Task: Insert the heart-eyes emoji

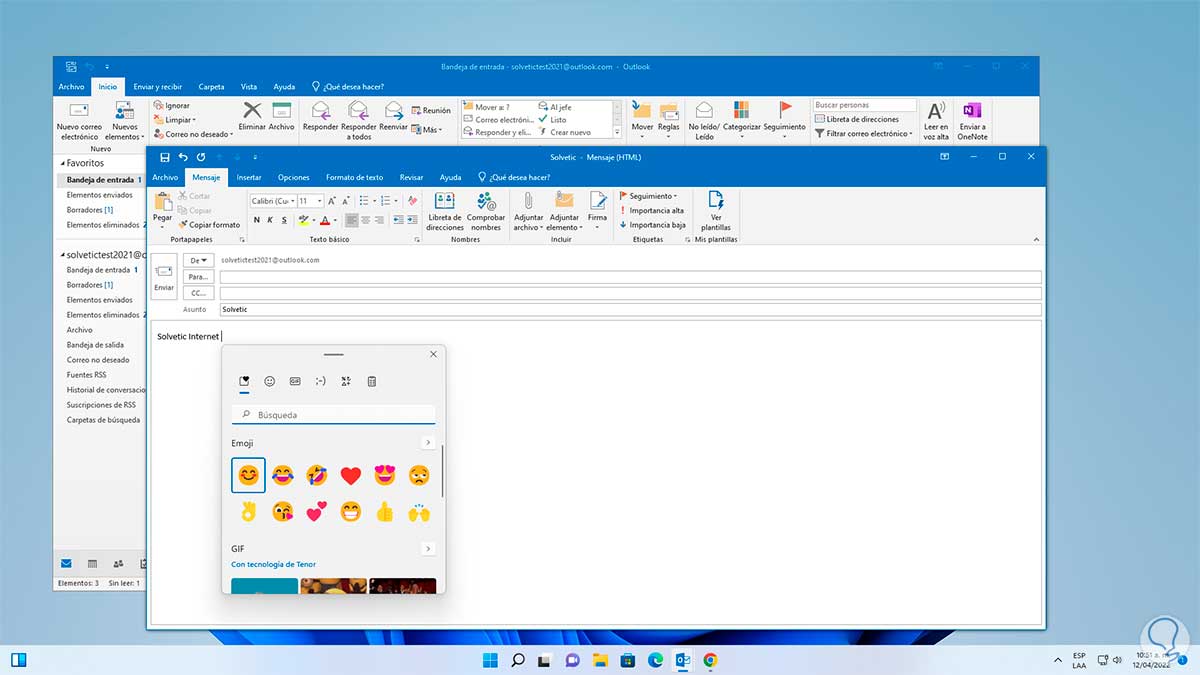Action: click(384, 475)
